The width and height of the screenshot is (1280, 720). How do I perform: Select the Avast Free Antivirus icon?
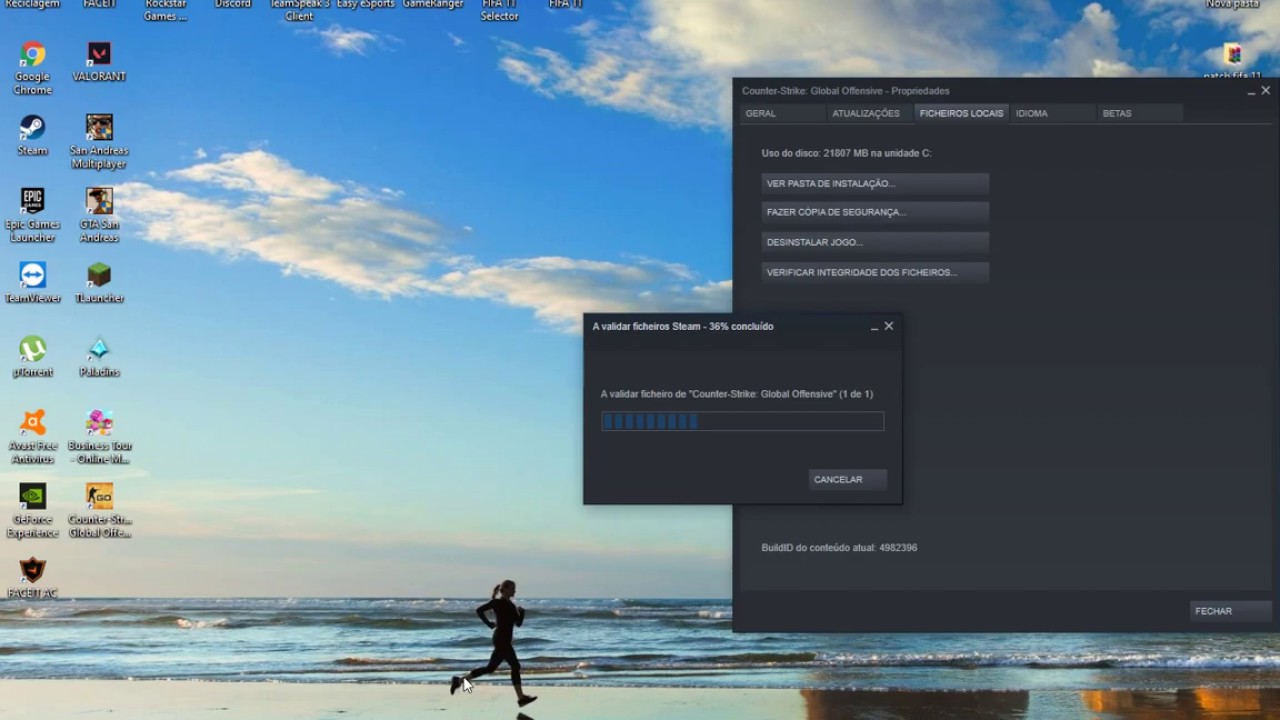point(32,437)
